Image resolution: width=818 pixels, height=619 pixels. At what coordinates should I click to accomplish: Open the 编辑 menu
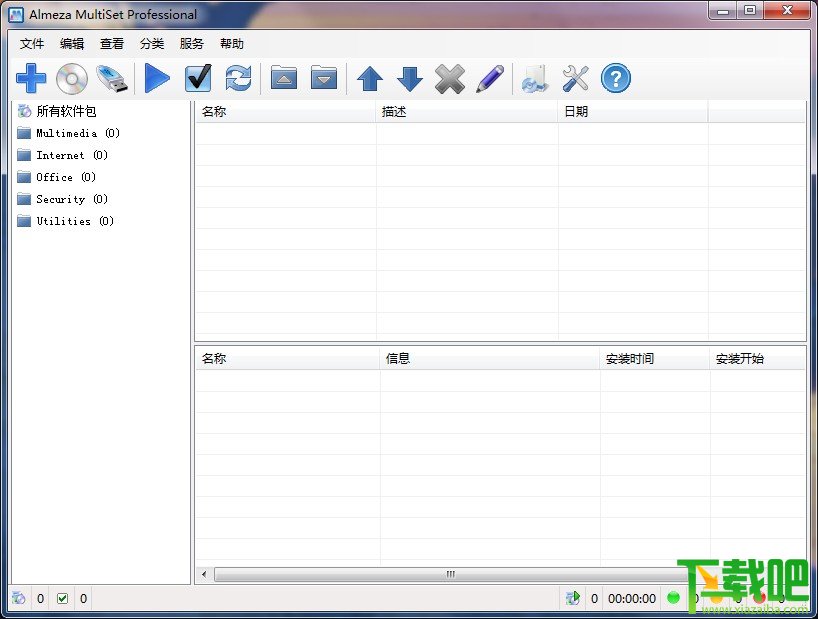coord(72,44)
